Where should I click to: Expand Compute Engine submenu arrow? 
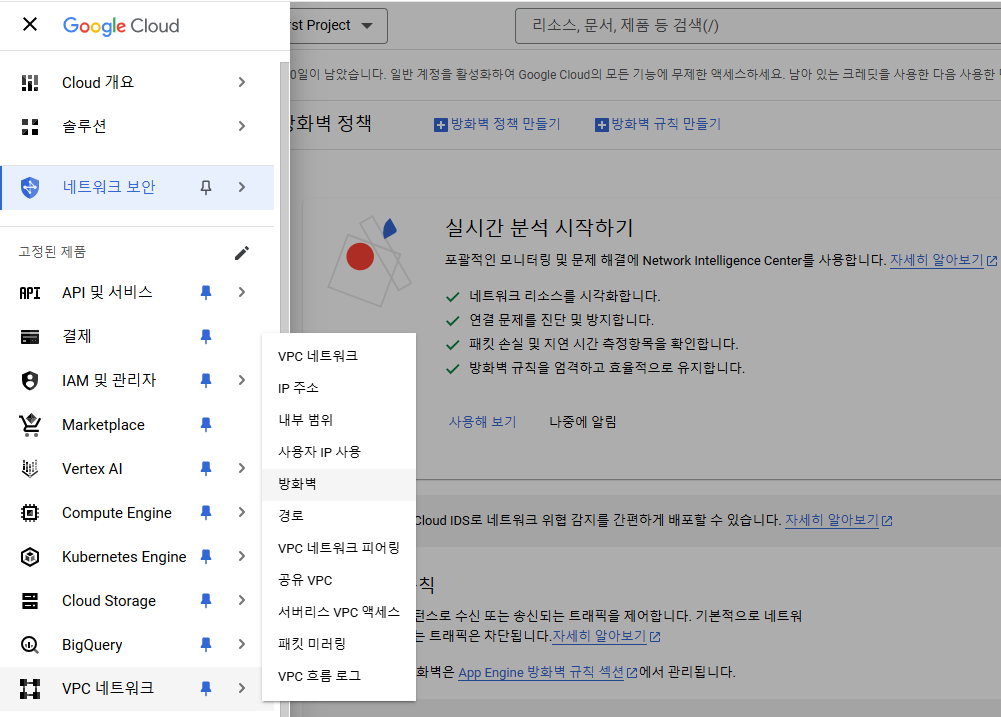point(242,513)
